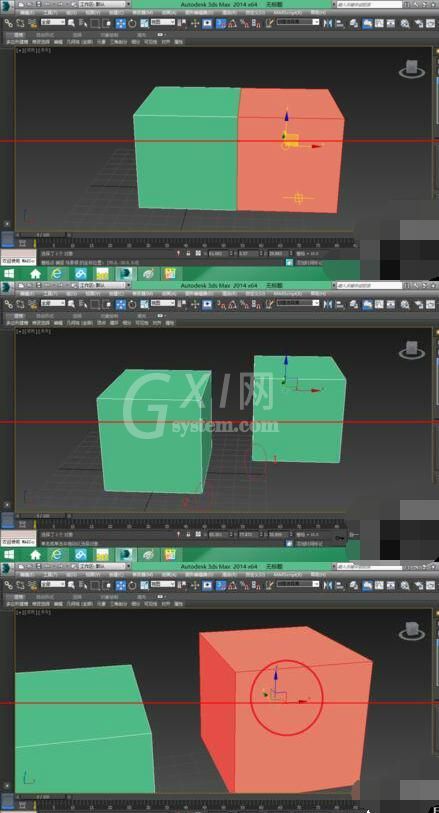Viewport: 439px width, 813px height.
Task: Activate Select and Rotate in top screenshot
Action: pyautogui.click(x=132, y=23)
